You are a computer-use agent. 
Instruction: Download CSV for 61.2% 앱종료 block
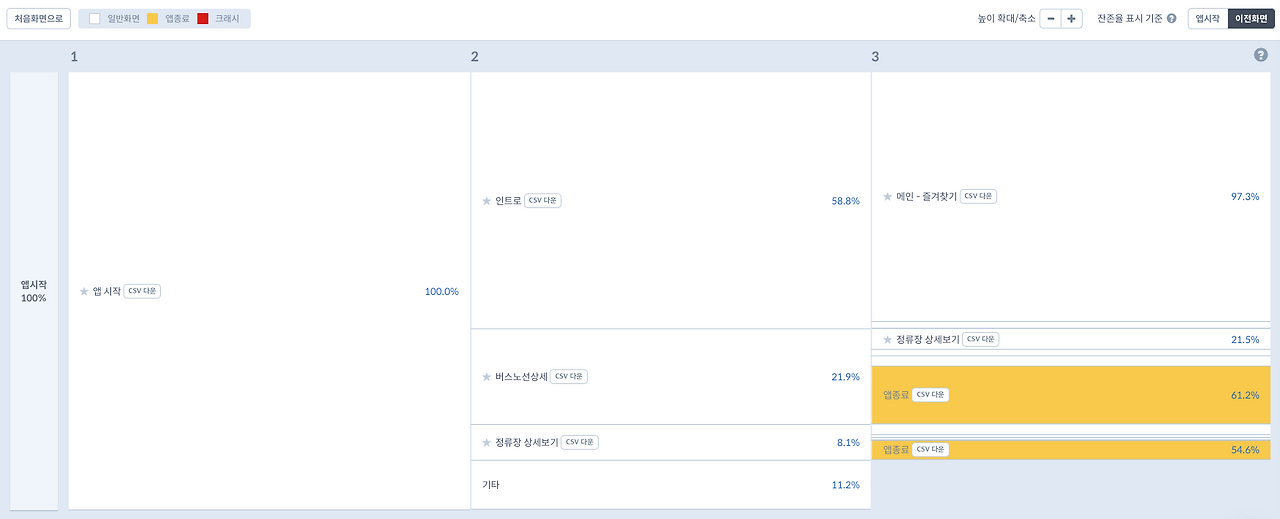point(930,395)
